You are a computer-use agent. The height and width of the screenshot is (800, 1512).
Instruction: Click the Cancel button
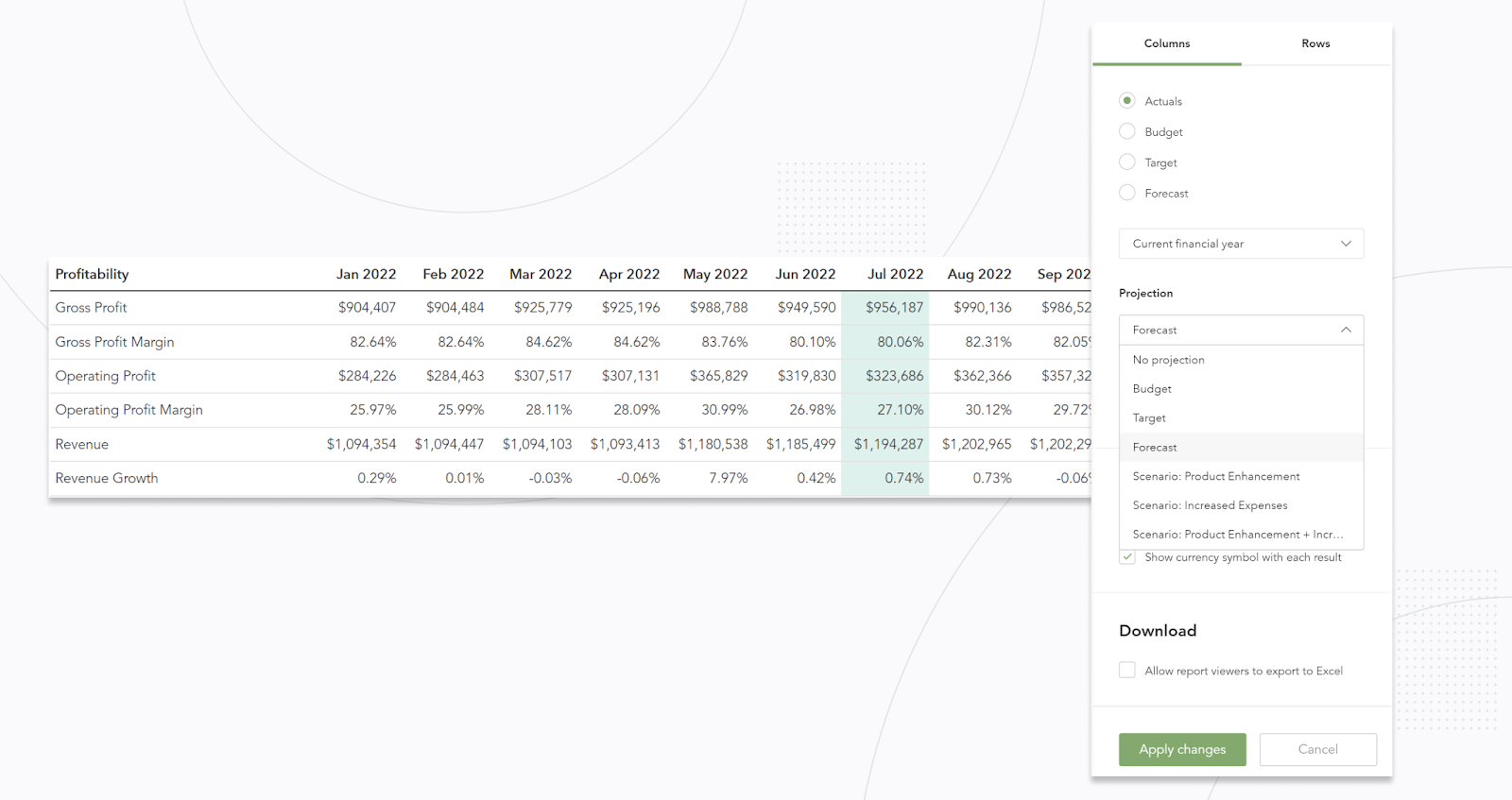pyautogui.click(x=1318, y=749)
